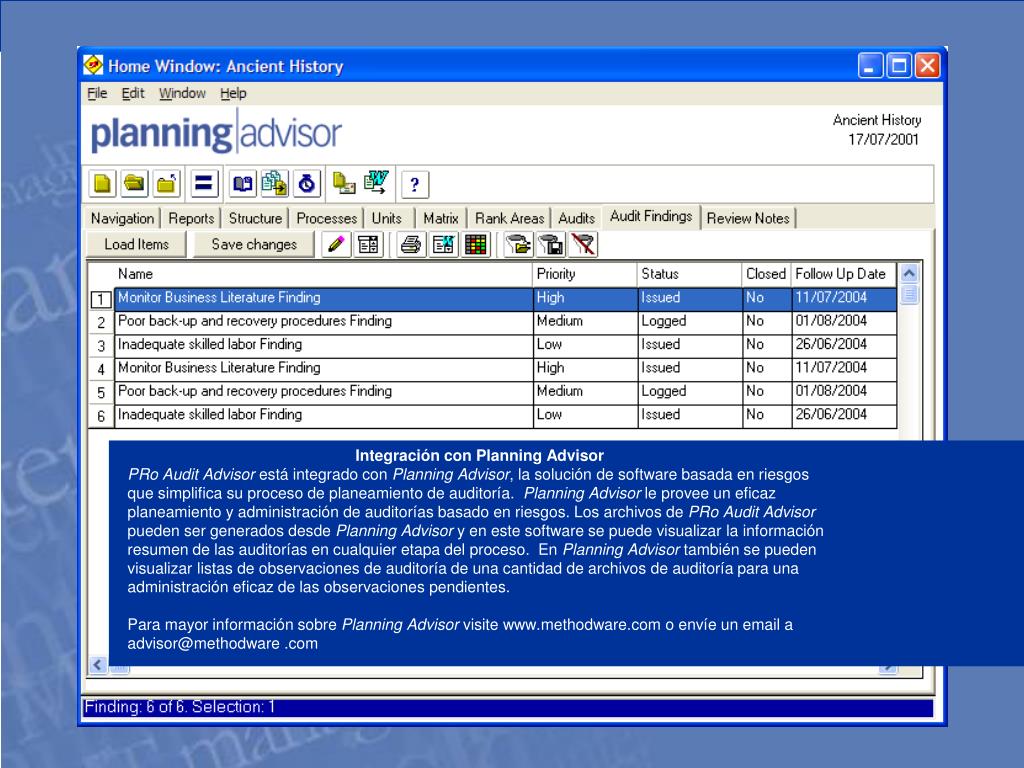This screenshot has width=1024, height=768.
Task: Click the Finding 6 of 6 status bar
Action: (x=508, y=707)
